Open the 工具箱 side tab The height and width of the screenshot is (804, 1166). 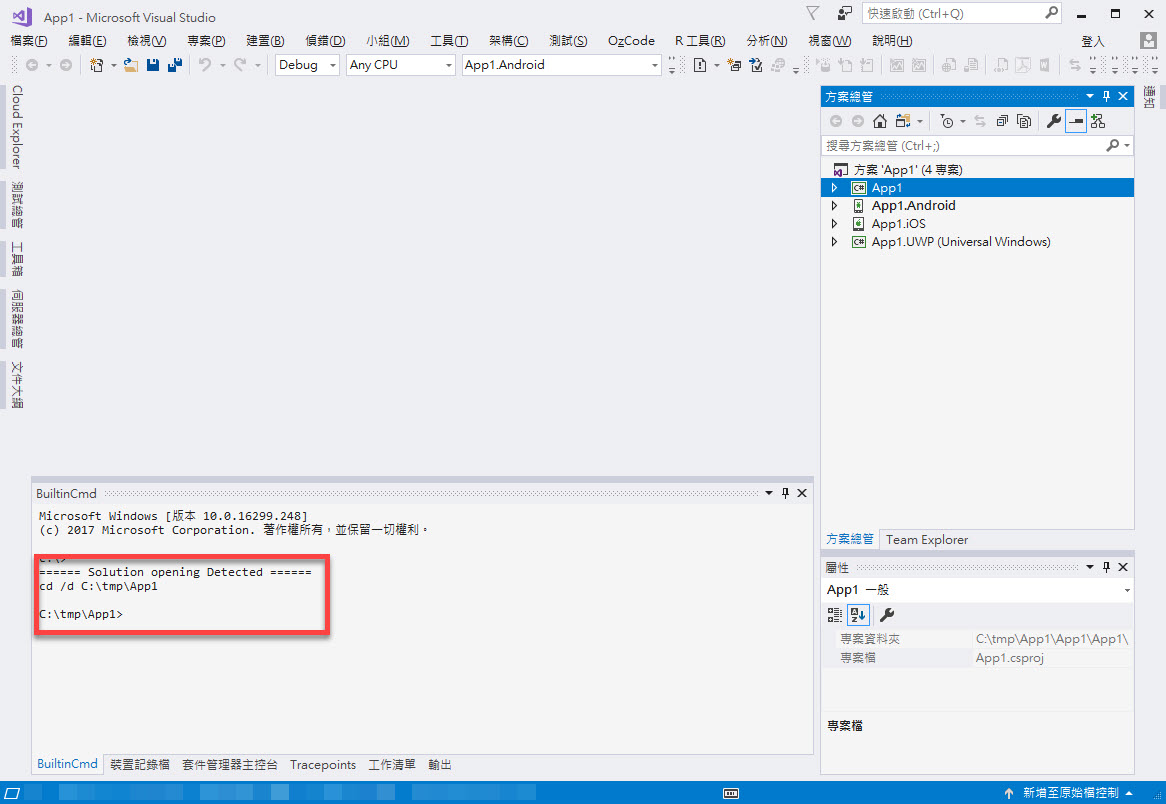17,259
